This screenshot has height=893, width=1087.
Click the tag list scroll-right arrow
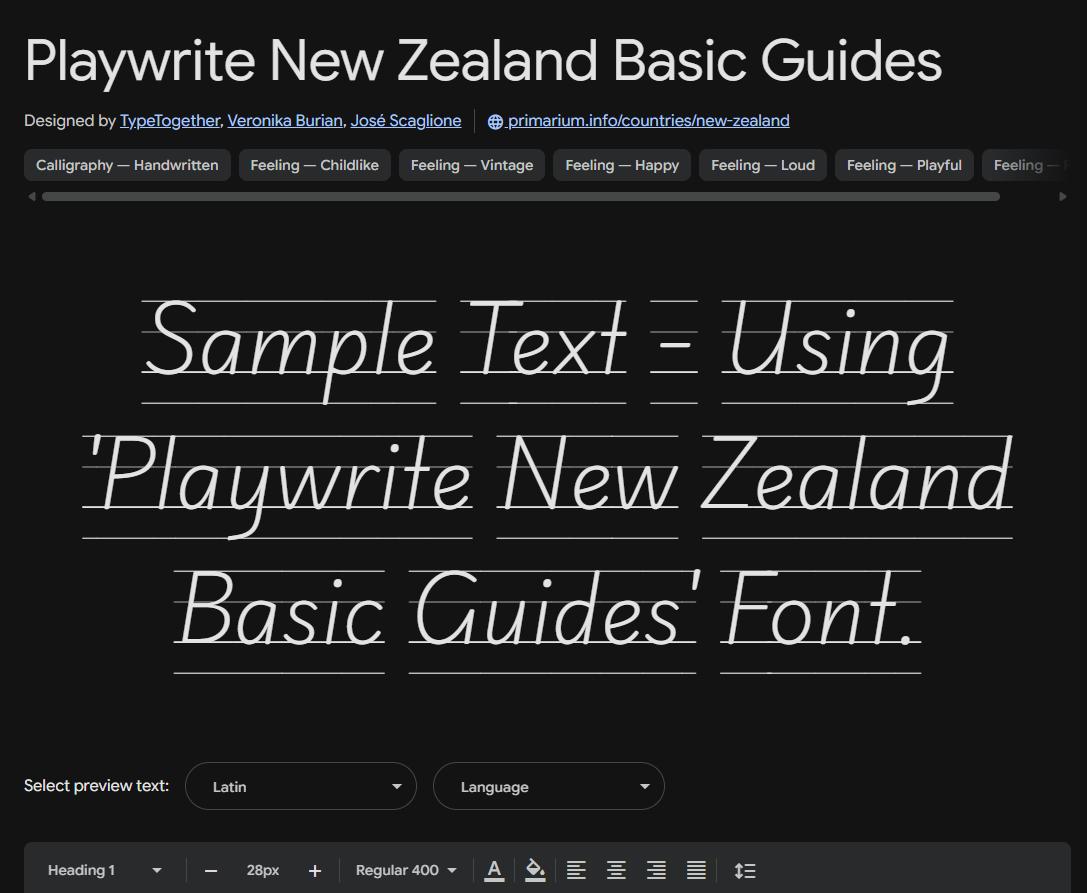1063,197
